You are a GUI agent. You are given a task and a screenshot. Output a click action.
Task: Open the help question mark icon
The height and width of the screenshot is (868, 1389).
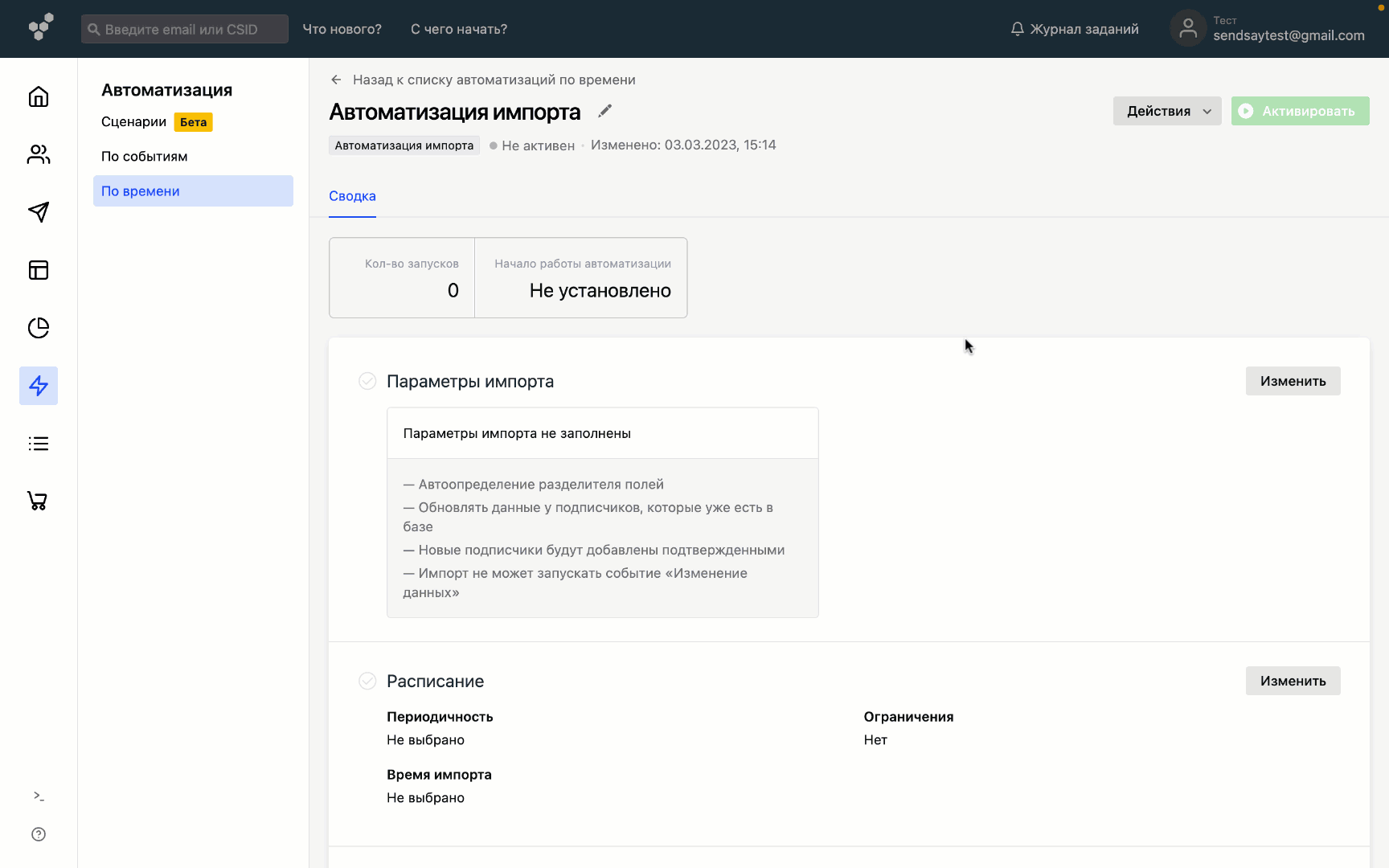pos(39,834)
